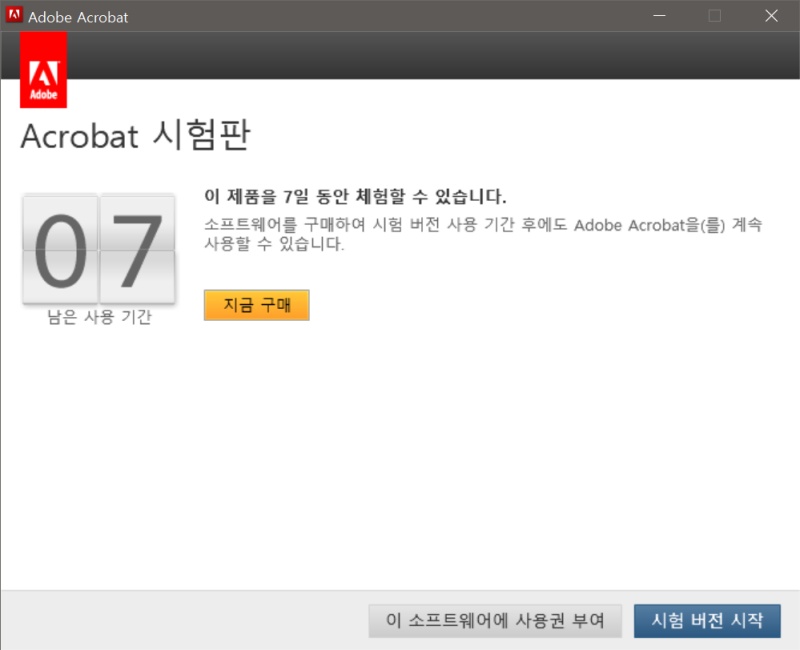Click the disabled maximize button
This screenshot has width=800, height=650.
(x=716, y=16)
